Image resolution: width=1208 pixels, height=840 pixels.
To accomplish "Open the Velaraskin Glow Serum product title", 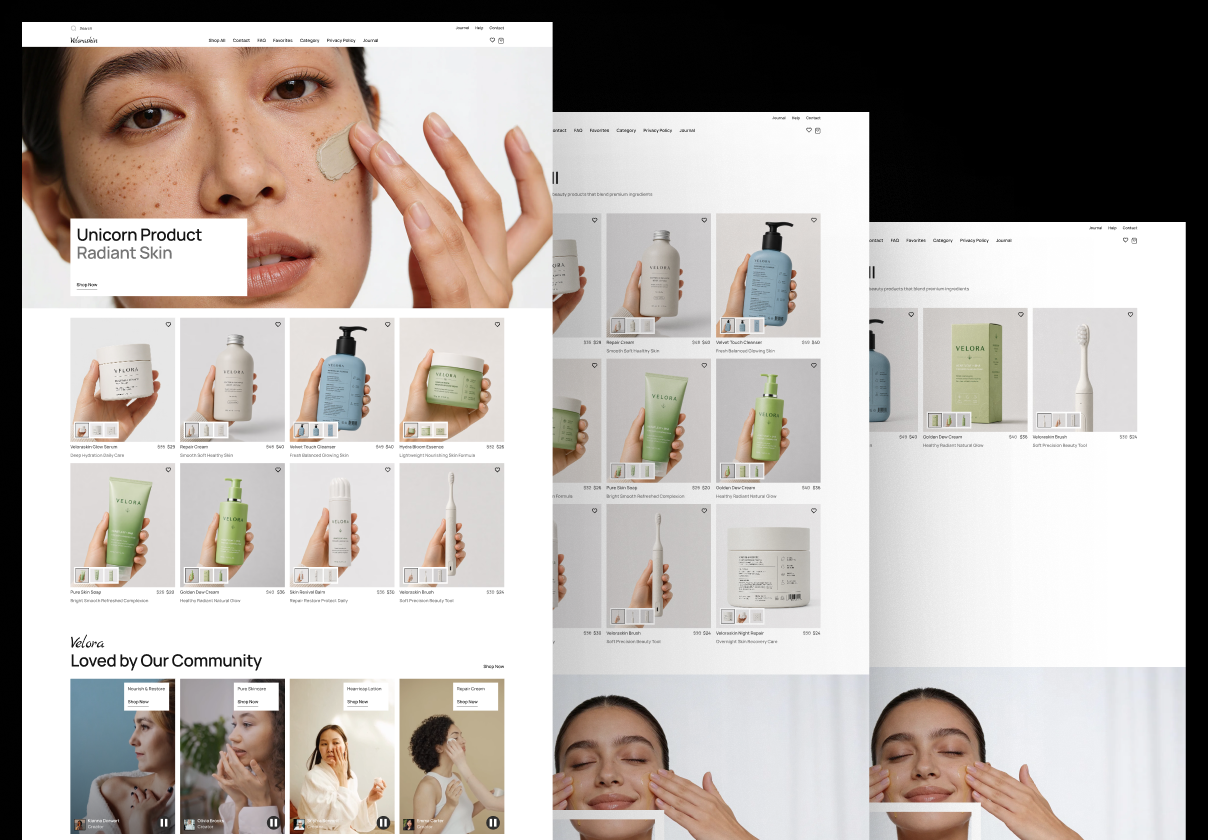I will 93,447.
